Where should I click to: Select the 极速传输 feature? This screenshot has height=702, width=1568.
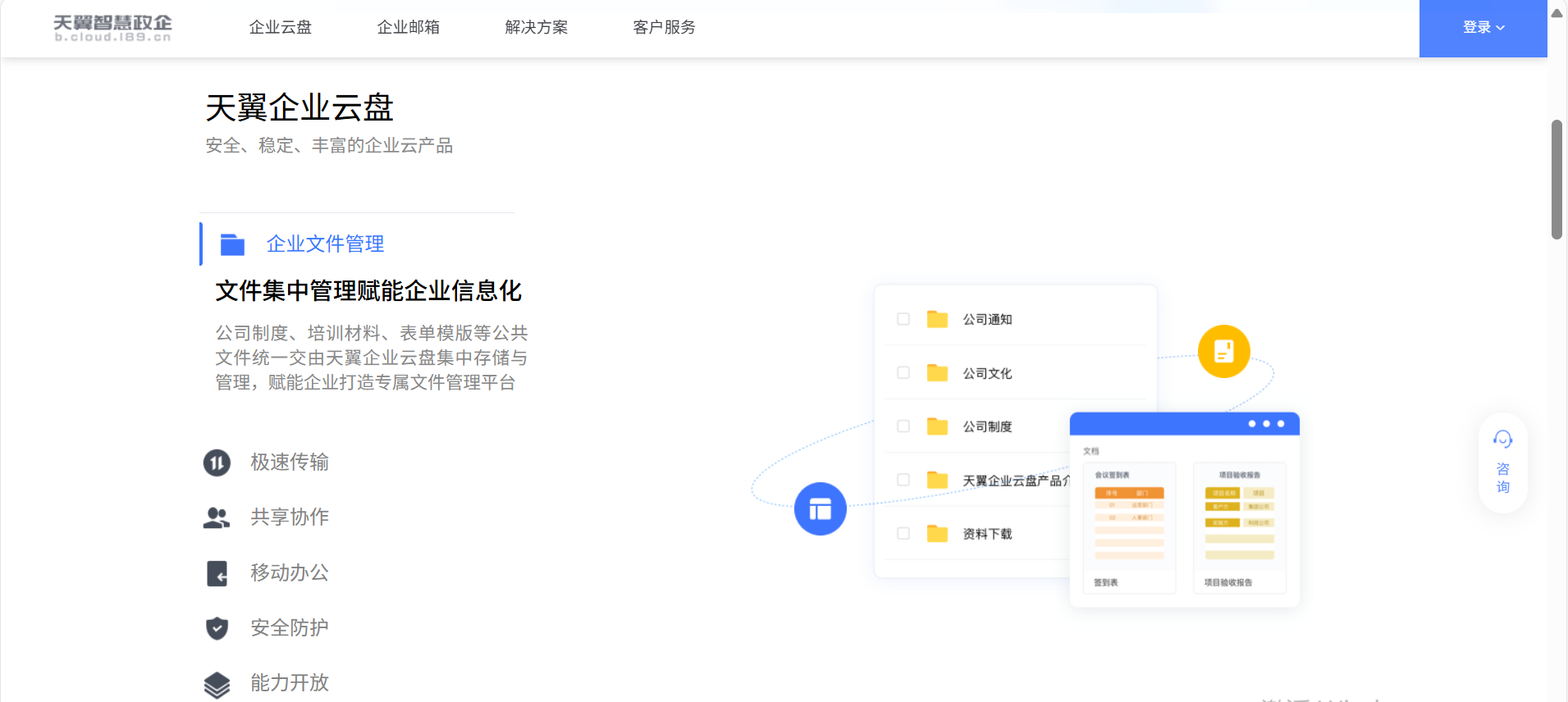(x=290, y=463)
